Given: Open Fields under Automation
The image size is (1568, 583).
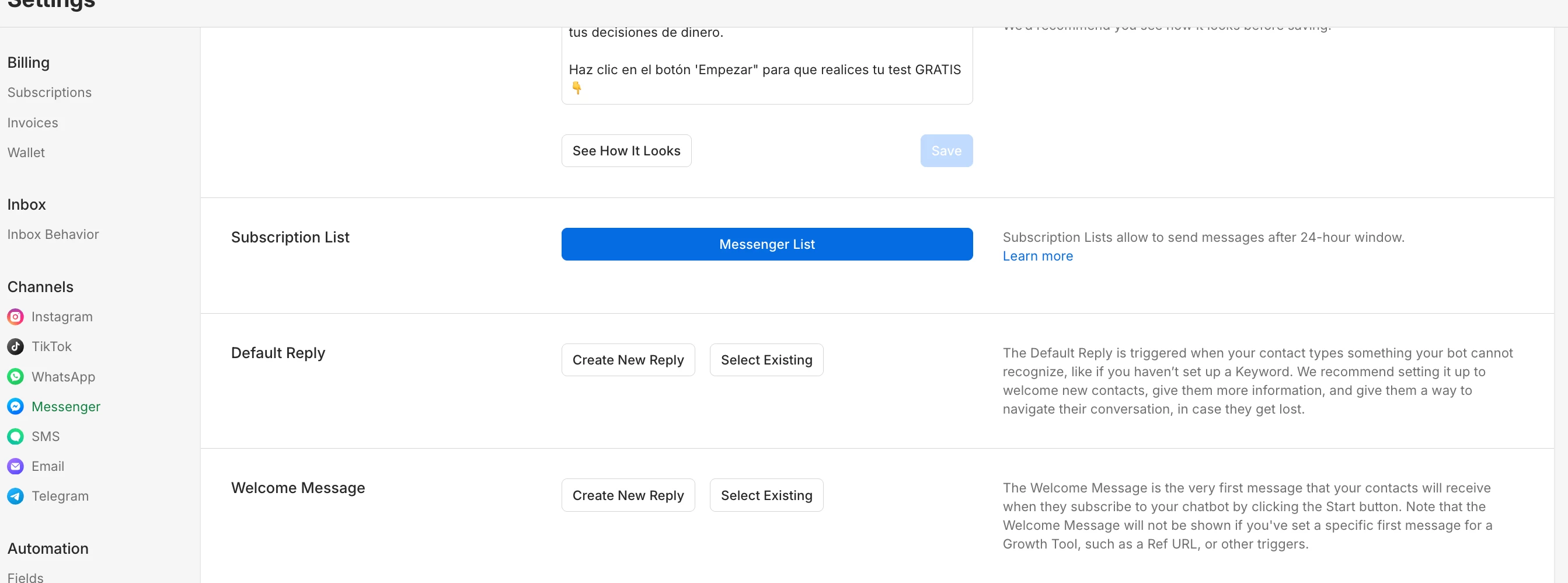Looking at the screenshot, I should point(26,577).
